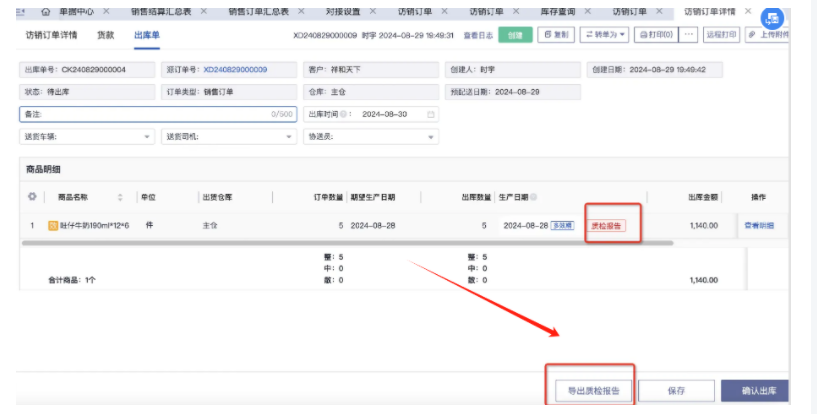
Task: Expand the 协送员 dropdown
Action: (431, 136)
